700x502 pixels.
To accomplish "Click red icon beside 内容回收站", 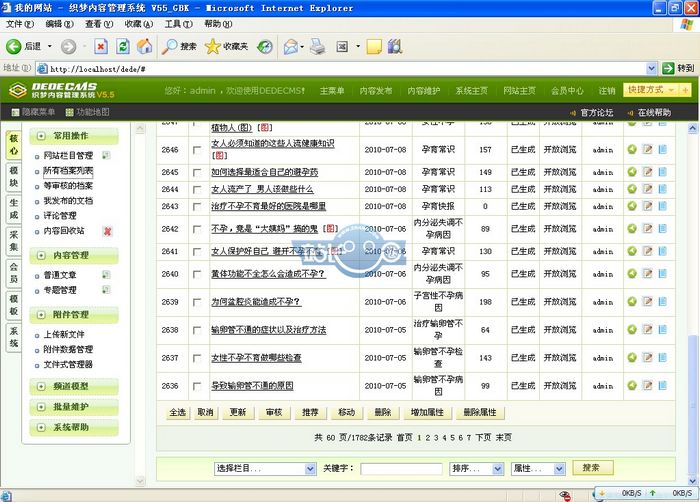I will [x=107, y=231].
